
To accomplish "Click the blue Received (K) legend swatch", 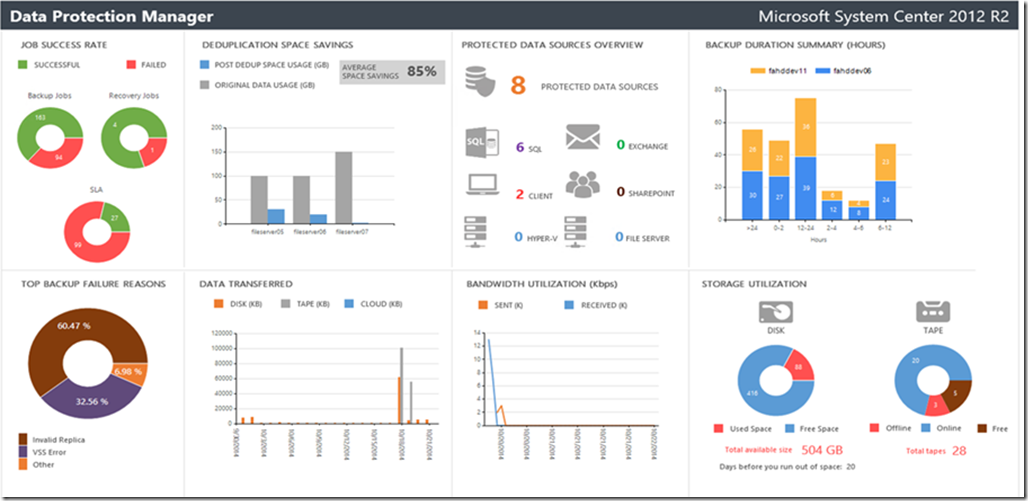I will [568, 305].
